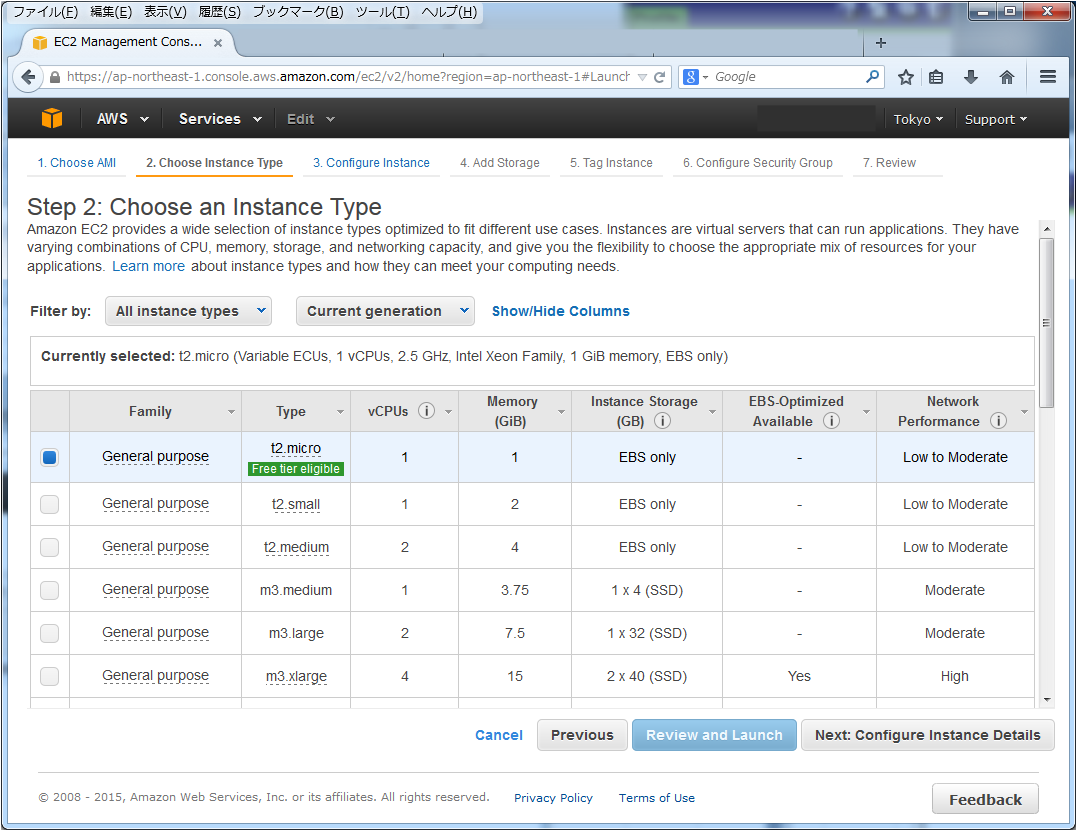Image resolution: width=1077 pixels, height=831 pixels.
Task: Click the m3.xlarge type label
Action: coord(296,676)
